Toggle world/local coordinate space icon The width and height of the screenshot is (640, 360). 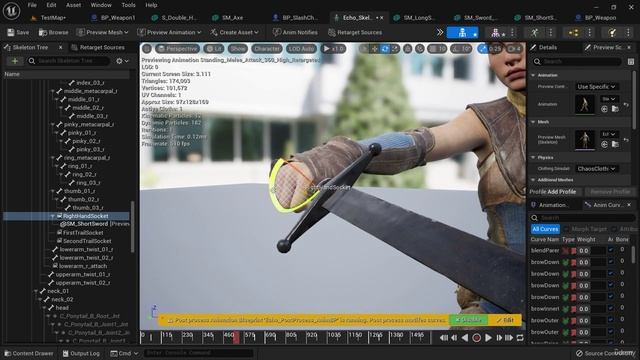point(407,49)
